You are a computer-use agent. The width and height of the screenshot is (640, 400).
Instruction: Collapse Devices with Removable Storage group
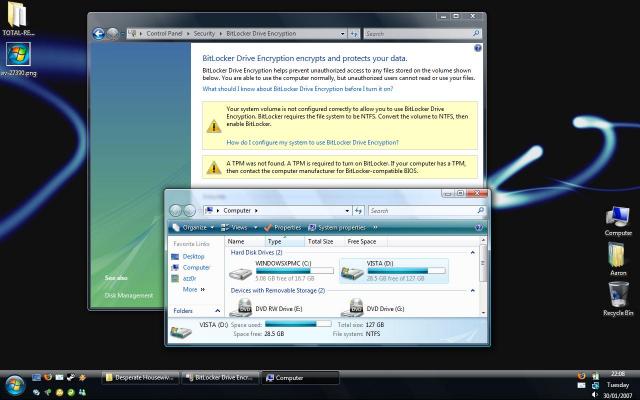click(x=473, y=291)
